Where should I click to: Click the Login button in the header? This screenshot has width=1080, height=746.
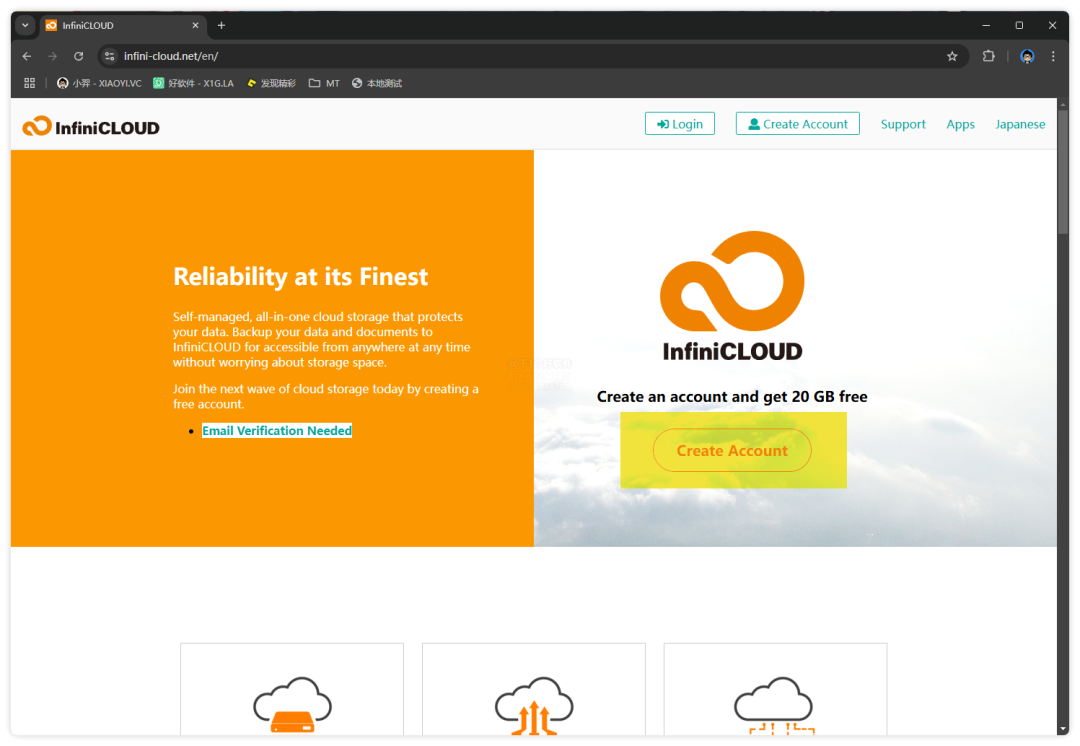click(680, 124)
